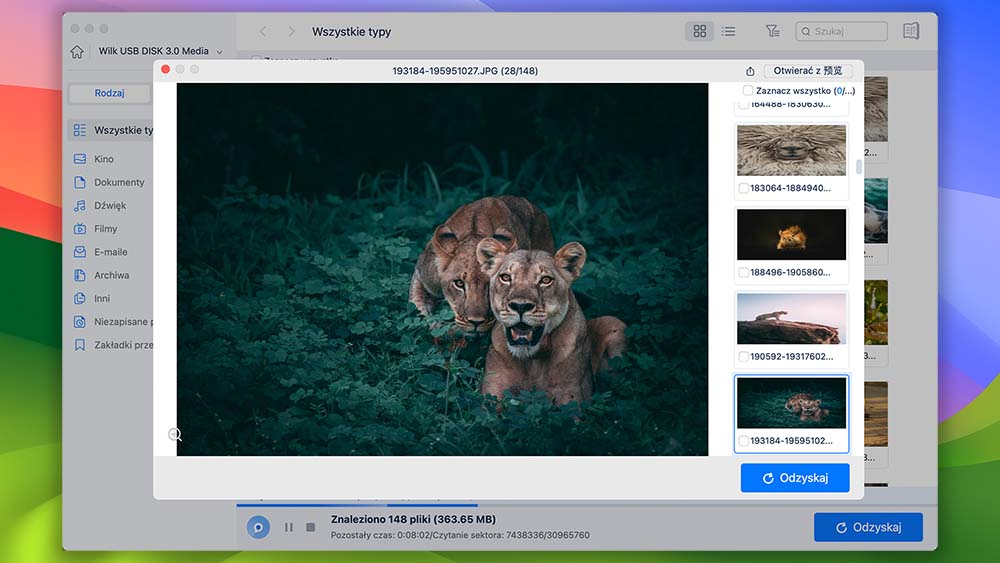Image resolution: width=1000 pixels, height=563 pixels.
Task: Tick checkbox for 188496-1905860 thumbnail
Action: (x=743, y=272)
